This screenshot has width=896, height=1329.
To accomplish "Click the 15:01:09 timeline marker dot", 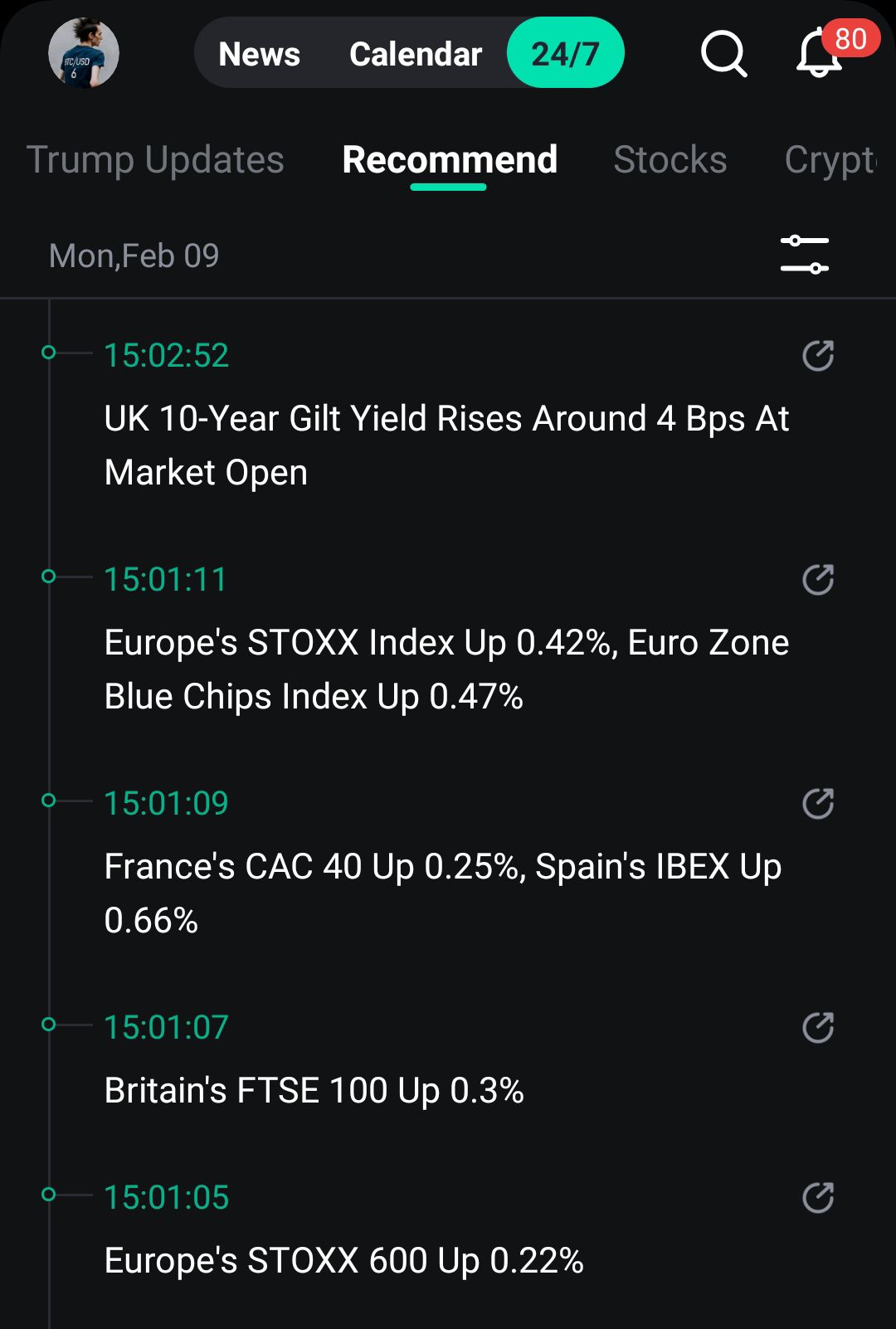I will coord(49,801).
